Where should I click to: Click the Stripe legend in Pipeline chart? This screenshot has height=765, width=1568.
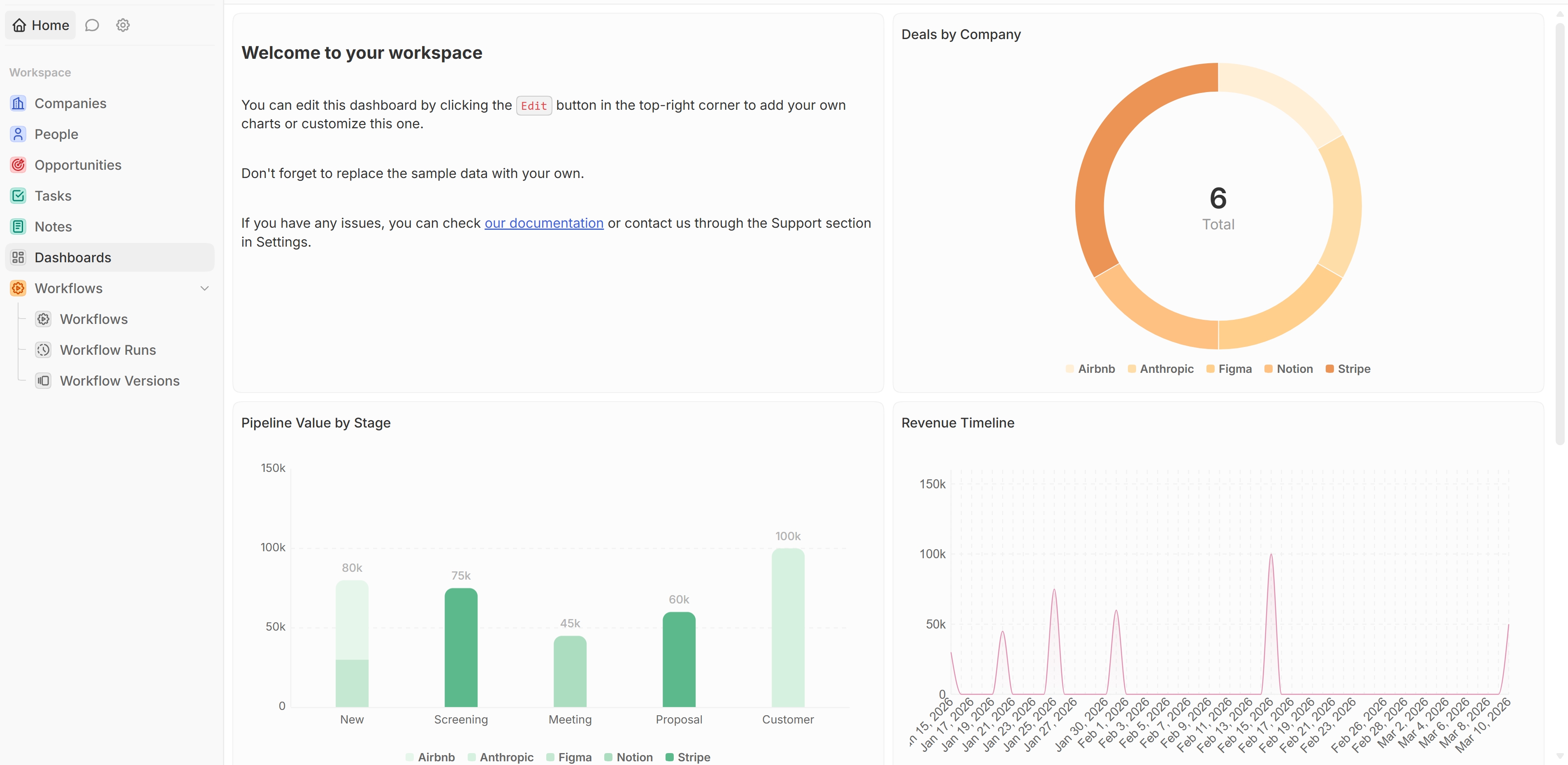[x=688, y=757]
